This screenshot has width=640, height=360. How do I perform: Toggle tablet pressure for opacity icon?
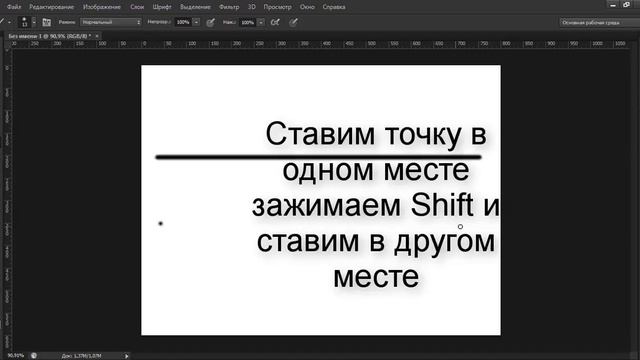pos(211,22)
